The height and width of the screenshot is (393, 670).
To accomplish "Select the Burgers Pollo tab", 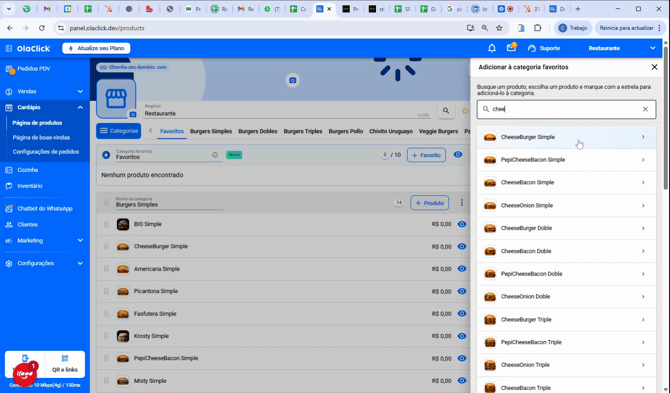I will pos(346,131).
